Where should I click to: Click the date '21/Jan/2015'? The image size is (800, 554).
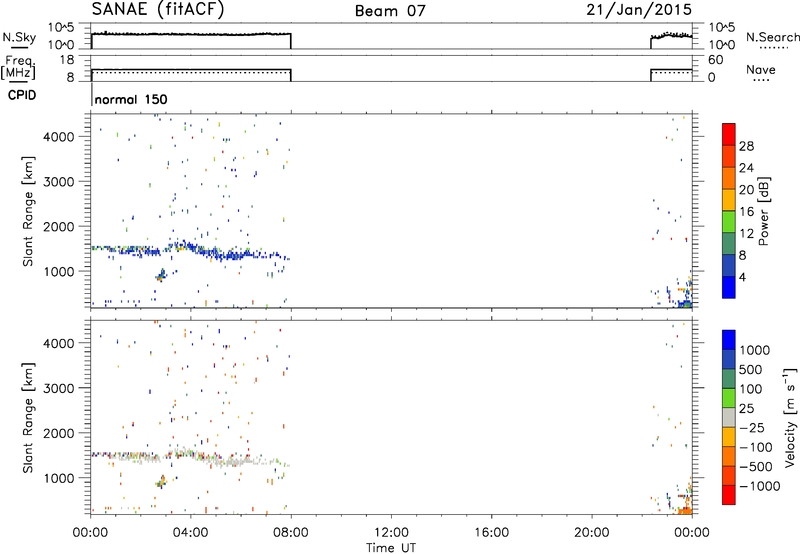click(x=639, y=10)
